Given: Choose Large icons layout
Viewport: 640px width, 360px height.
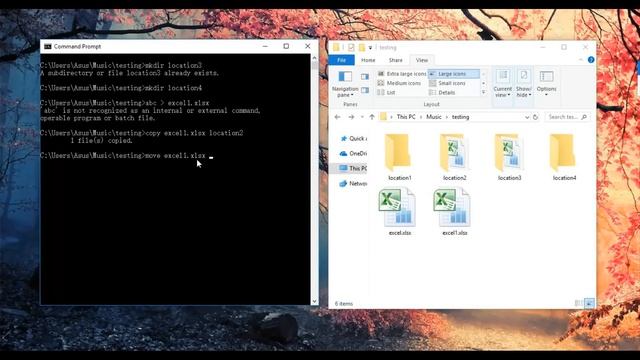Looking at the screenshot, I should (453, 74).
